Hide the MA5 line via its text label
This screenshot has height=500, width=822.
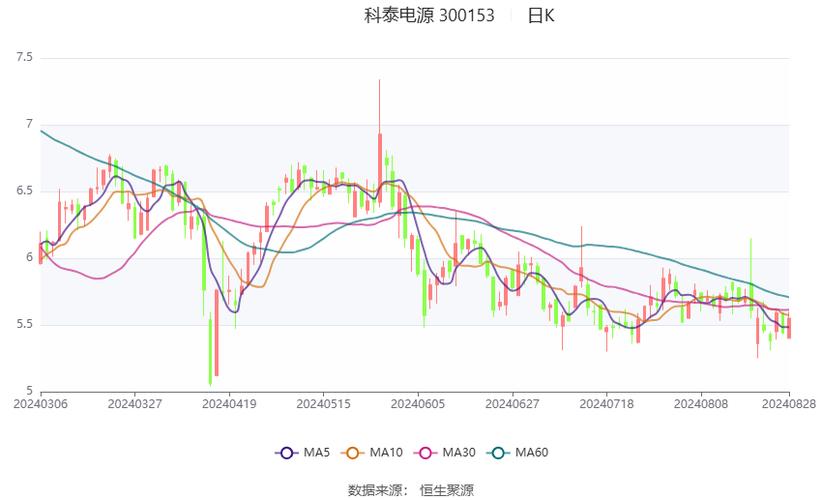[317, 453]
